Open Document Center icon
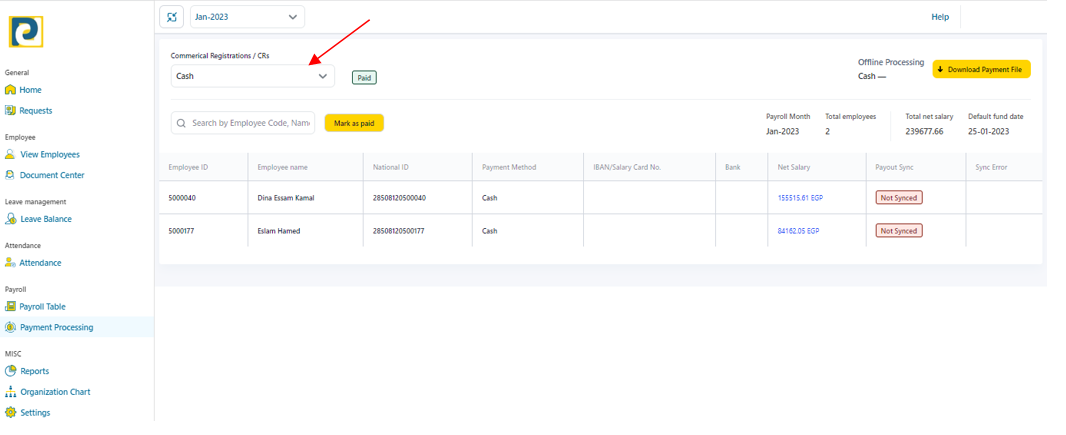This screenshot has height=435, width=1066. tap(10, 175)
